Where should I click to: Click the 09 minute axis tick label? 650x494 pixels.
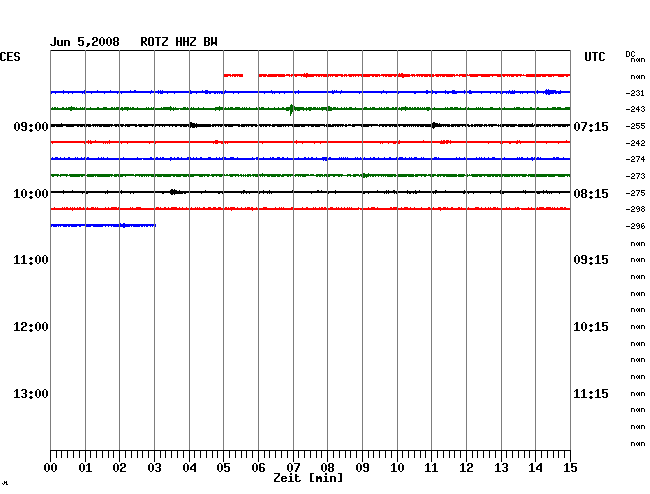[362, 468]
